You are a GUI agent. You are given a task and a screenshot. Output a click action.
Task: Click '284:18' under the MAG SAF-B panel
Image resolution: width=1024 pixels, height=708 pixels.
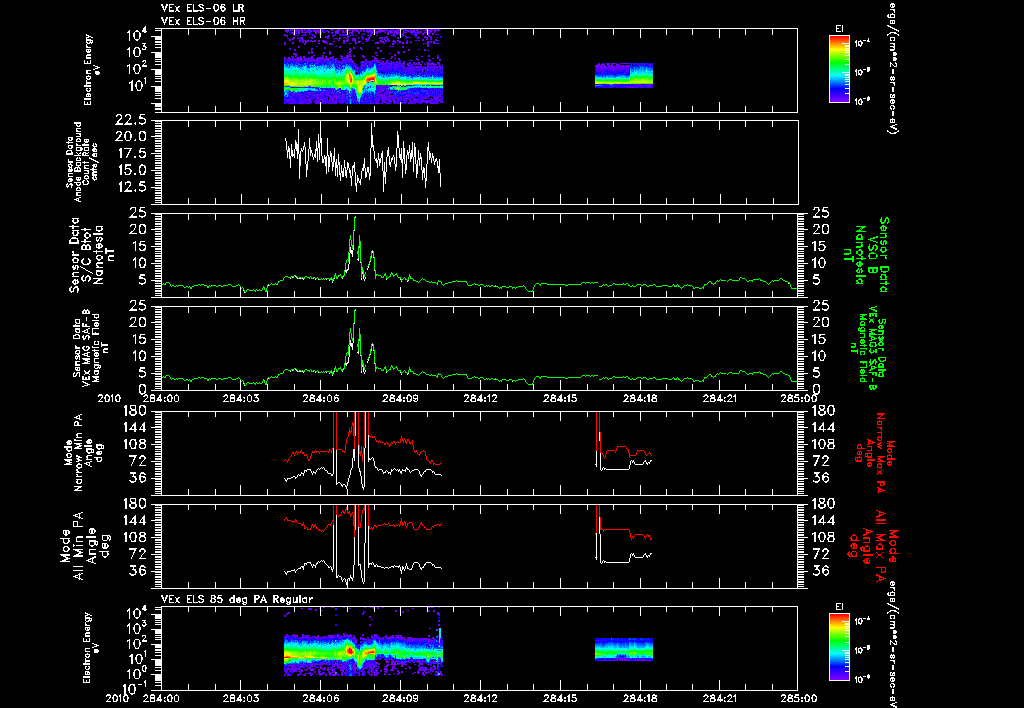(x=639, y=398)
